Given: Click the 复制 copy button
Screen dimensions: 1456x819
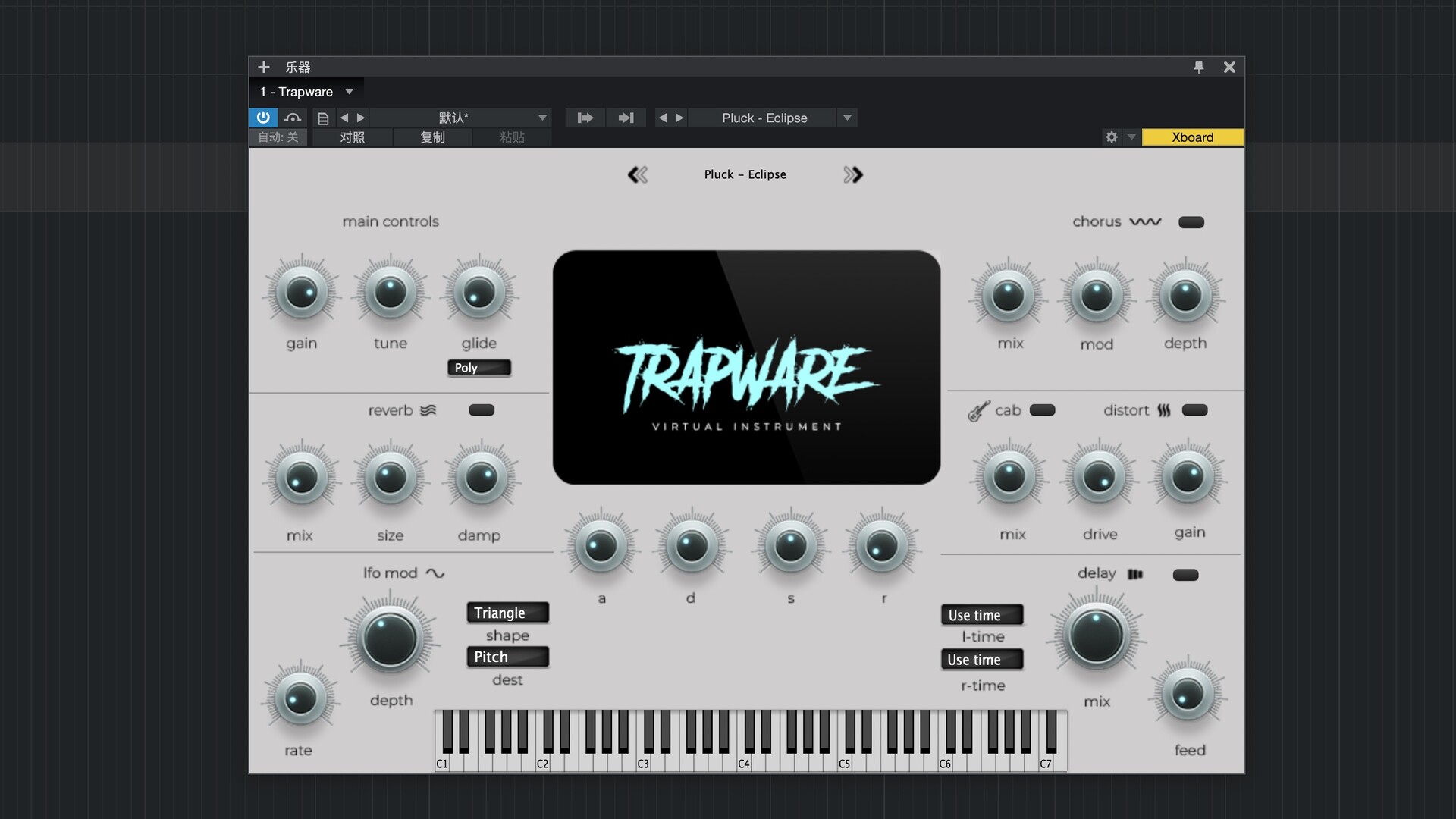Looking at the screenshot, I should pos(432,137).
